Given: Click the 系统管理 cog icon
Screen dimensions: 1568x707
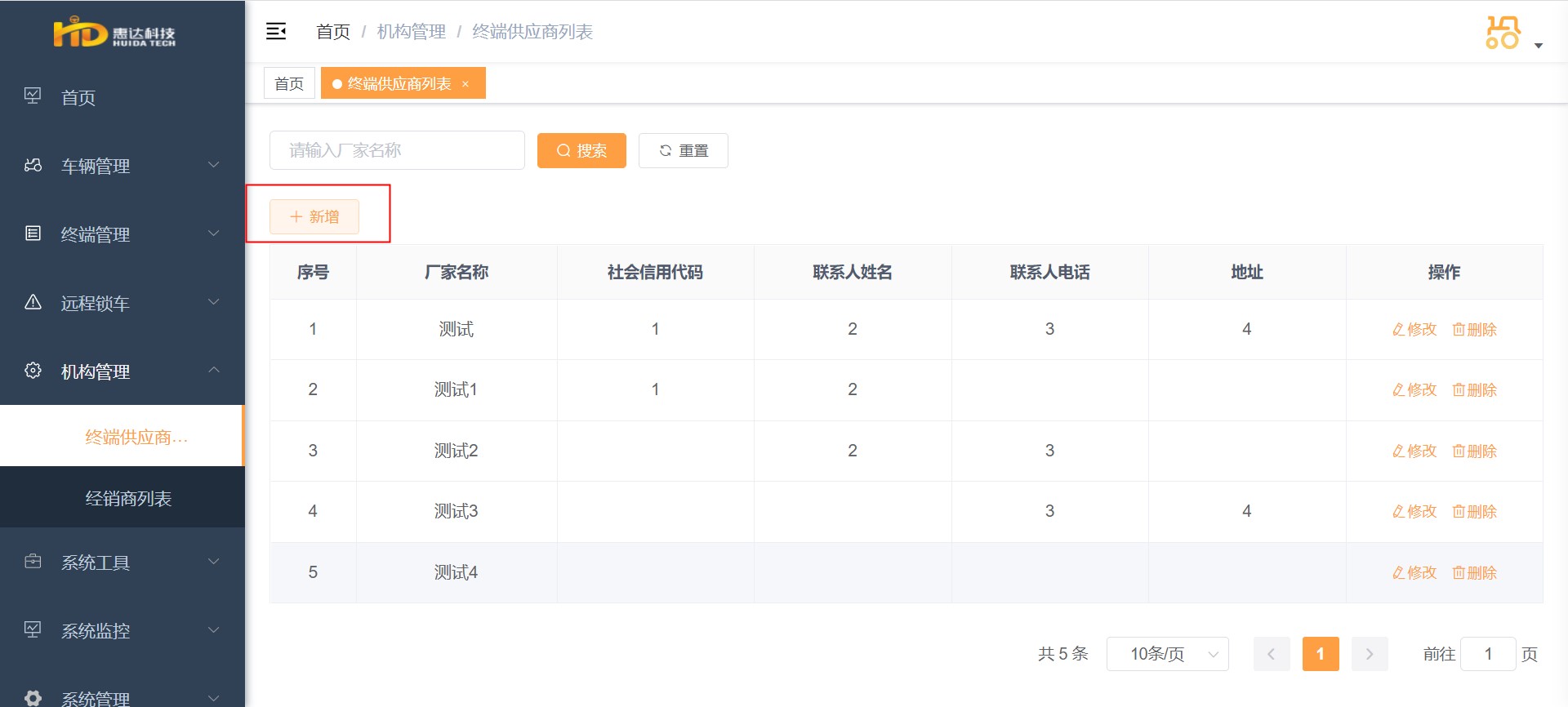Looking at the screenshot, I should (33, 698).
